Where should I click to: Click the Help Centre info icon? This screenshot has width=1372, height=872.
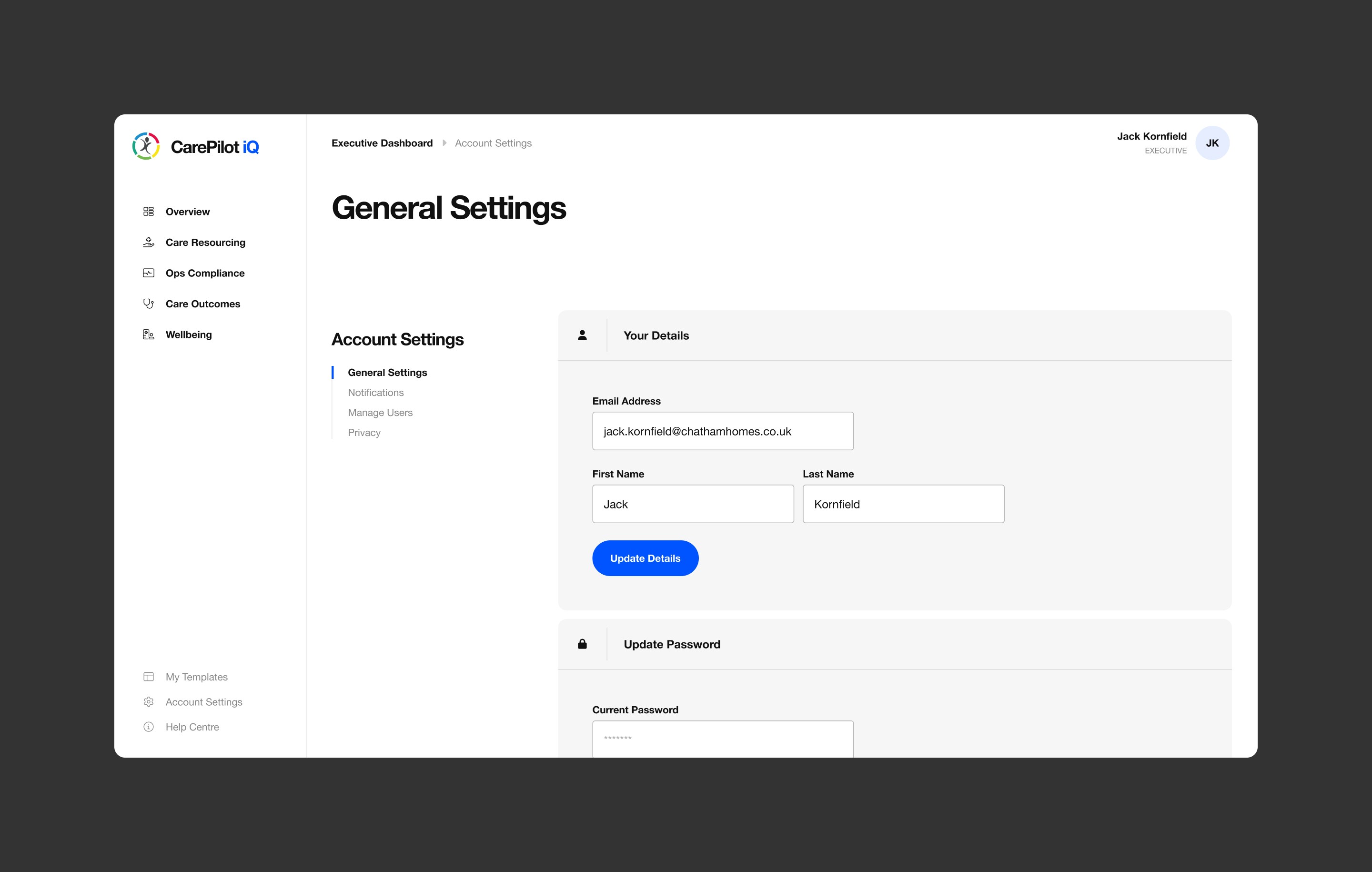(x=149, y=727)
